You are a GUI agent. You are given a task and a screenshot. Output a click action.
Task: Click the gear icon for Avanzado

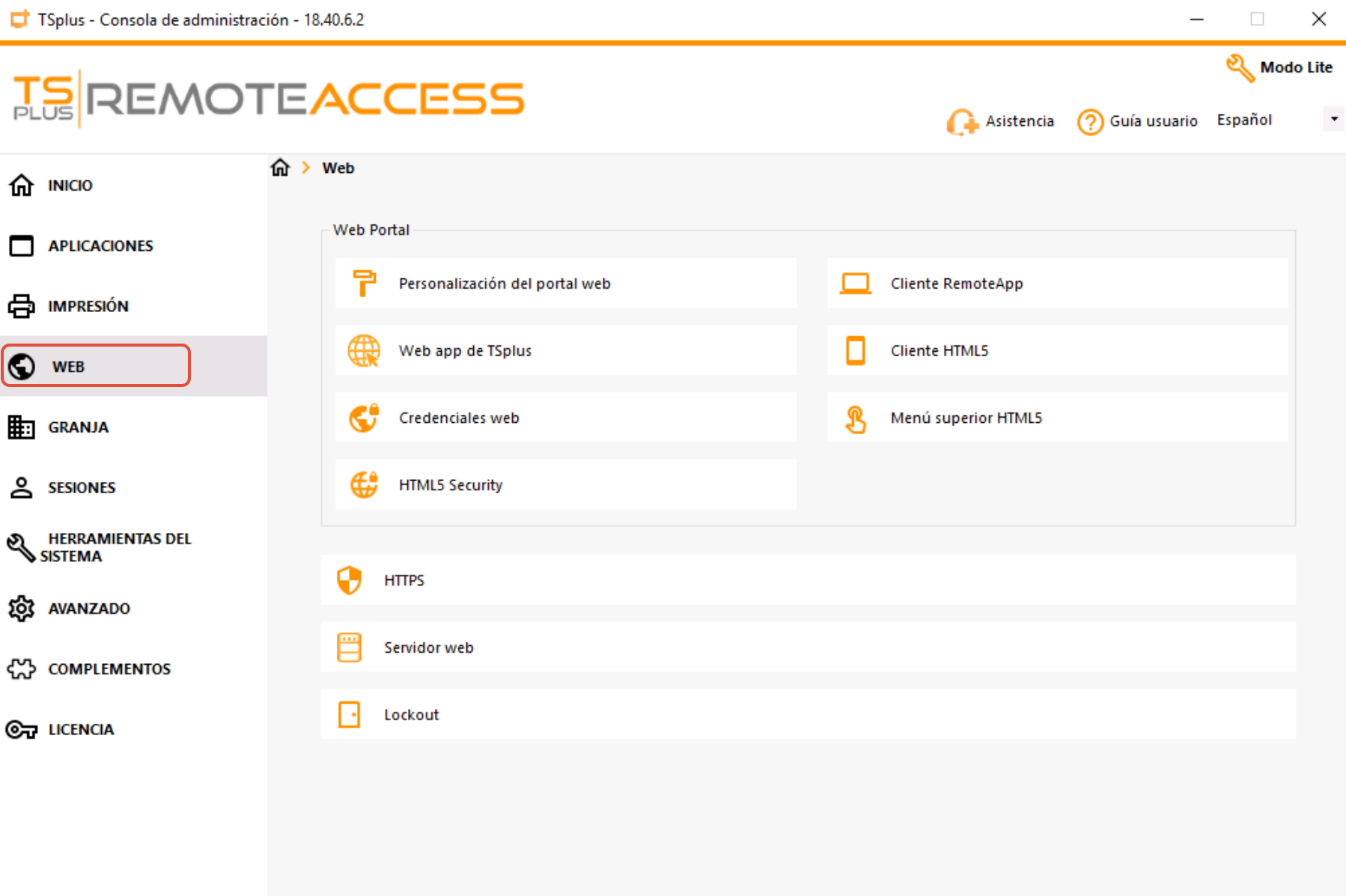[x=21, y=608]
